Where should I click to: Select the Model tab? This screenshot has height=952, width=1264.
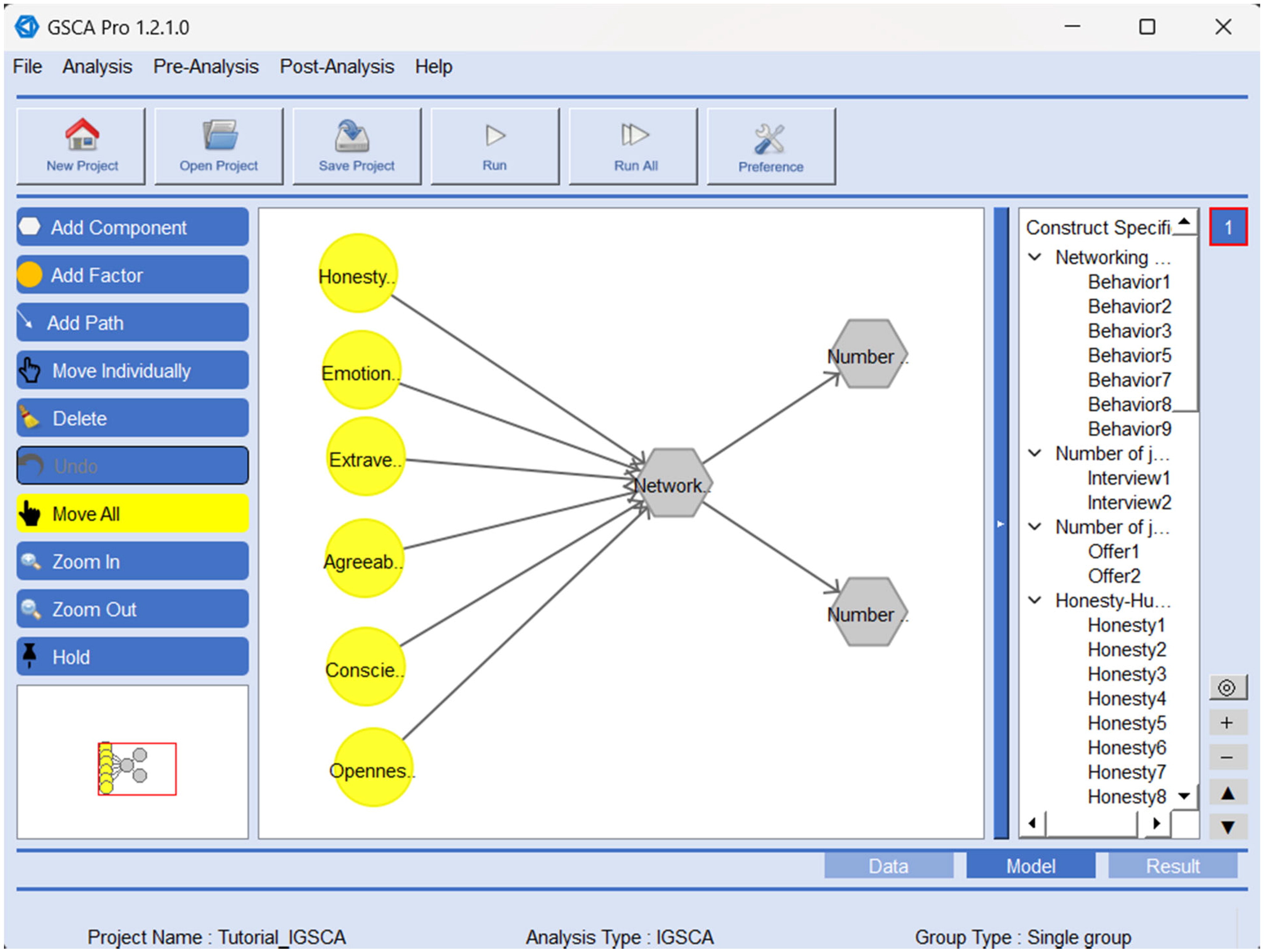[1031, 866]
